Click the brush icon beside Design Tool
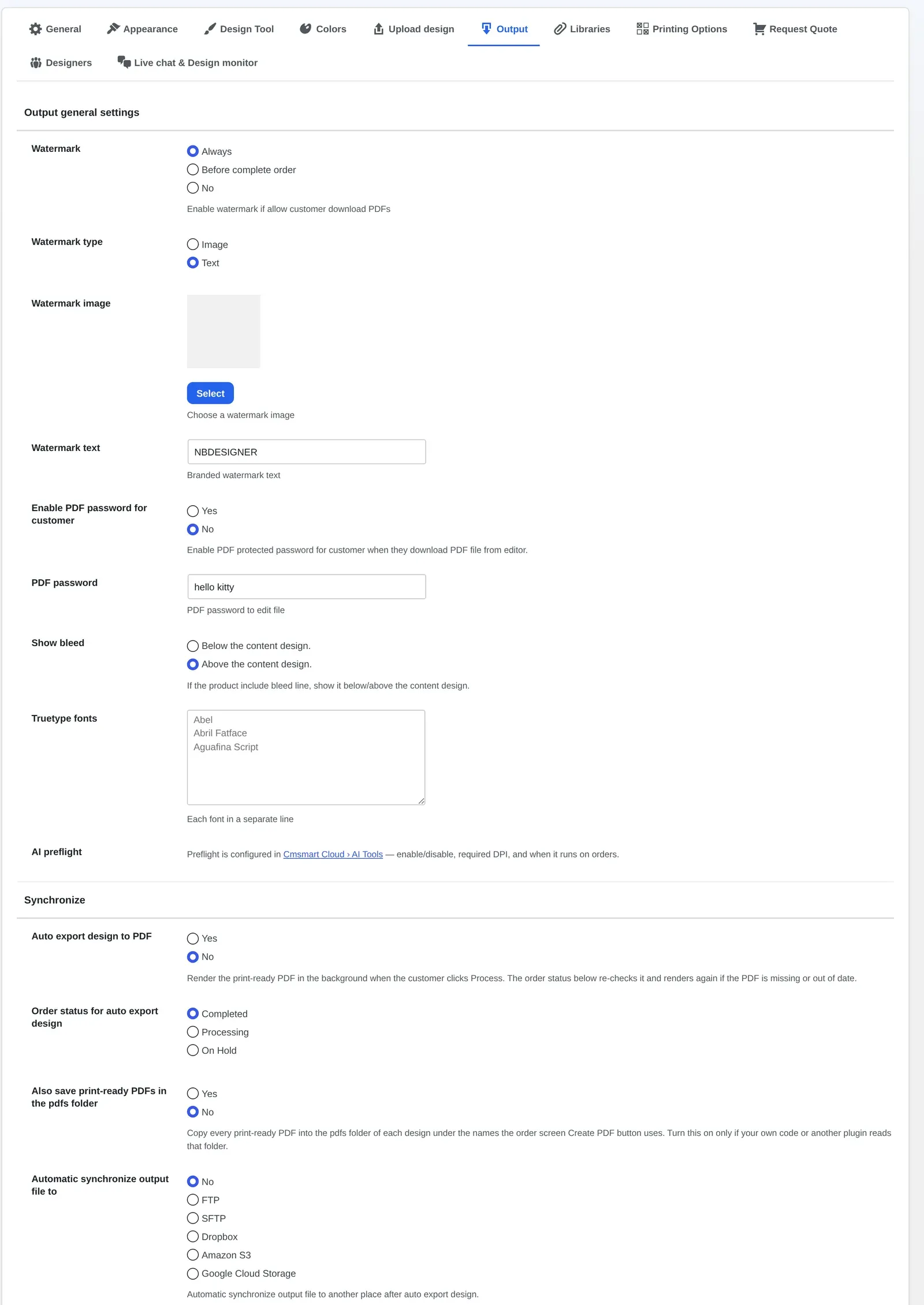The height and width of the screenshot is (1305, 924). coord(210,29)
